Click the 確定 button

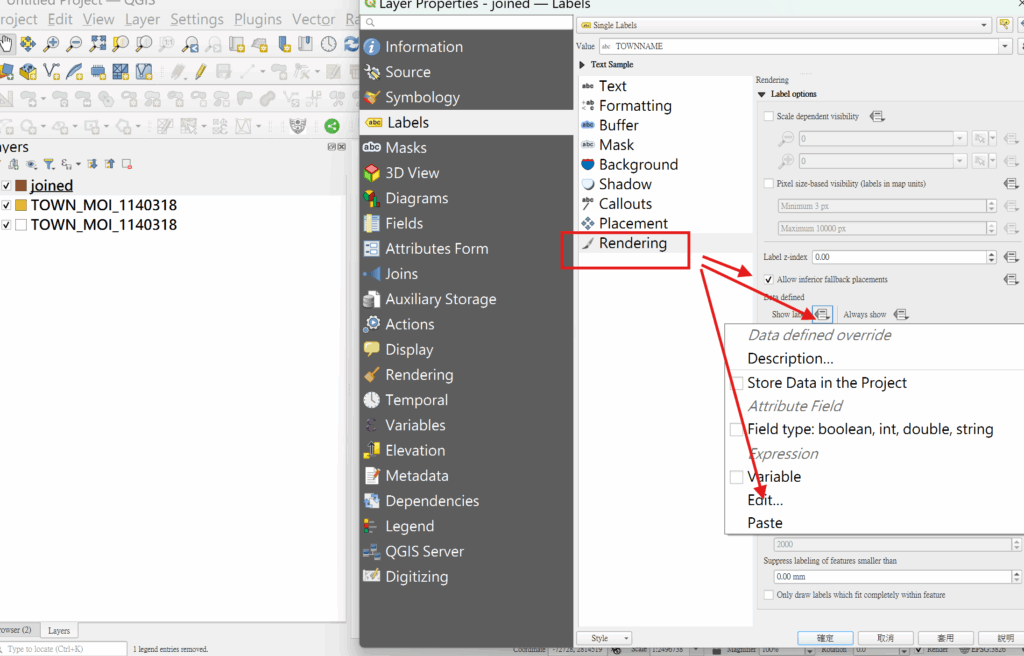click(x=825, y=638)
